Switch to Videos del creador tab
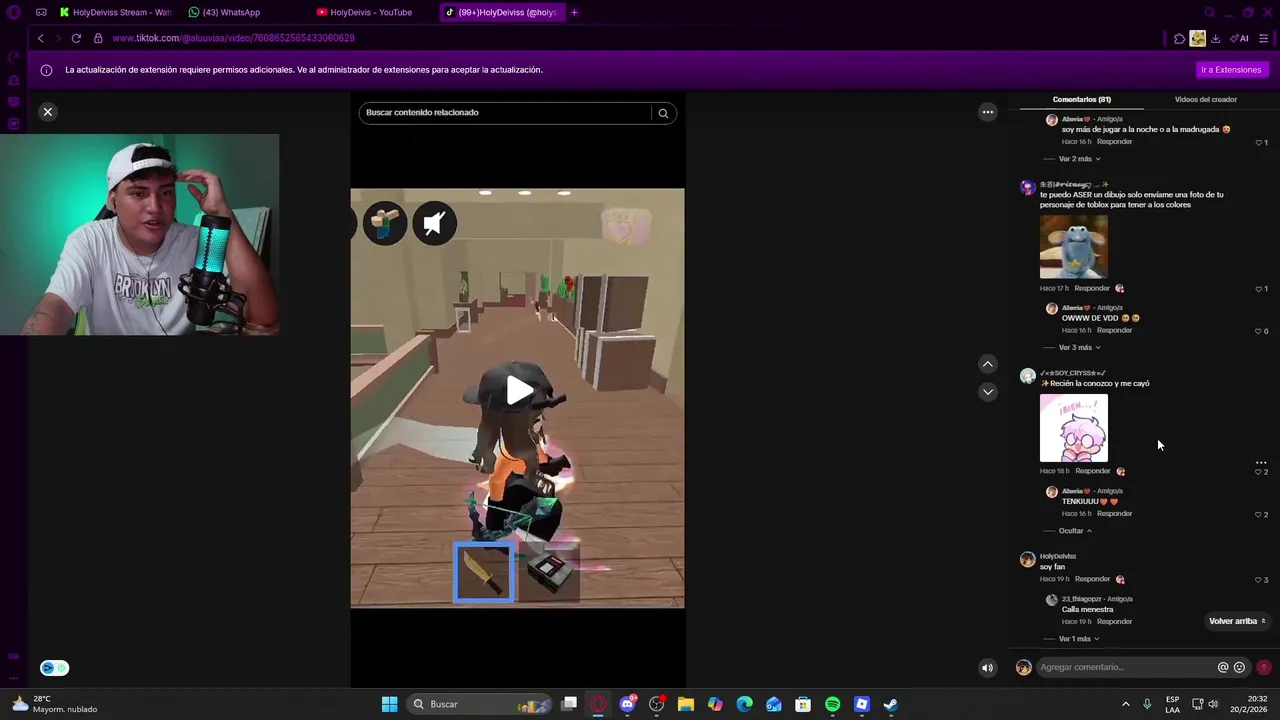This screenshot has width=1280, height=720. click(1206, 99)
